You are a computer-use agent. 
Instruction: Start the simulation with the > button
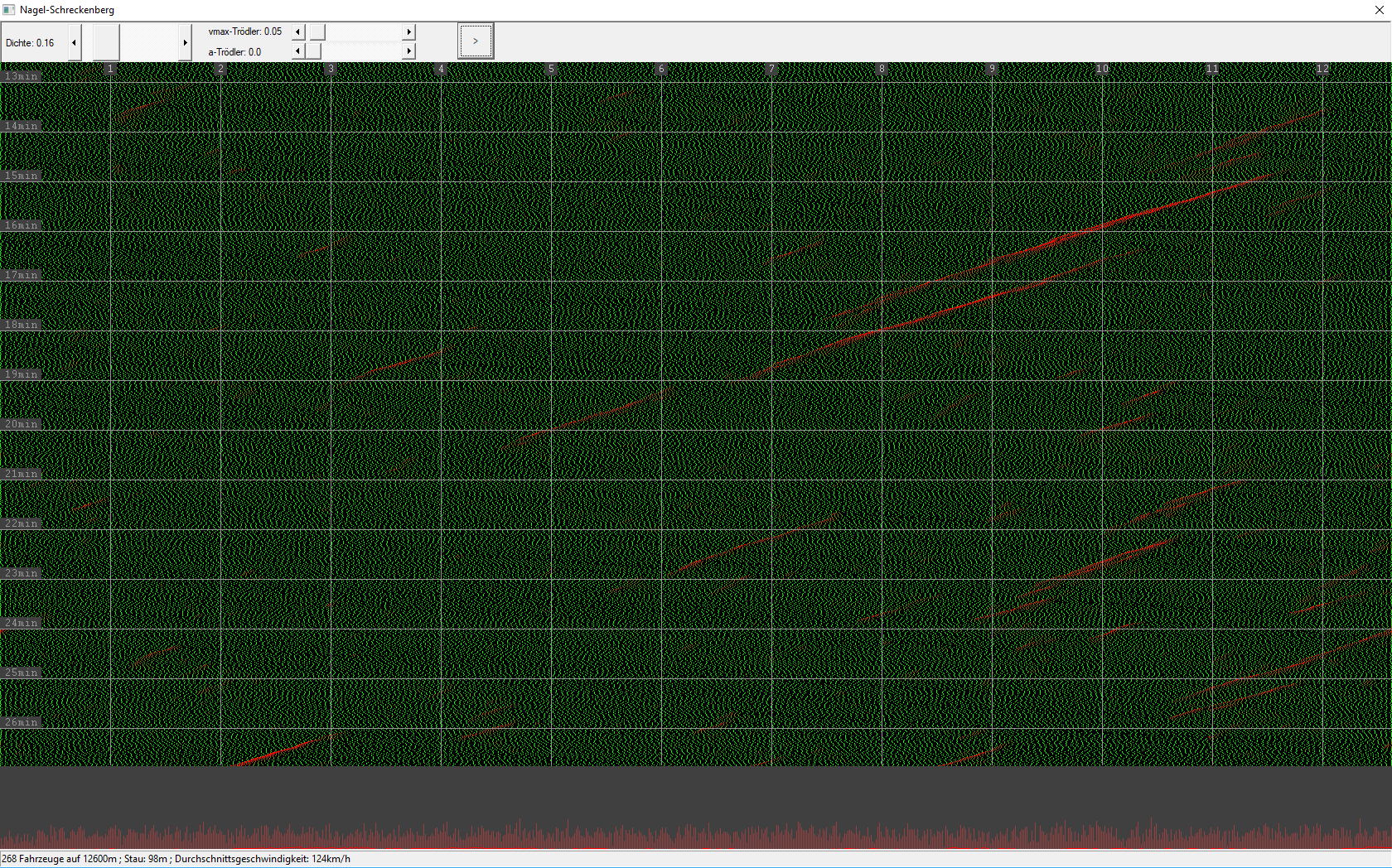click(476, 41)
